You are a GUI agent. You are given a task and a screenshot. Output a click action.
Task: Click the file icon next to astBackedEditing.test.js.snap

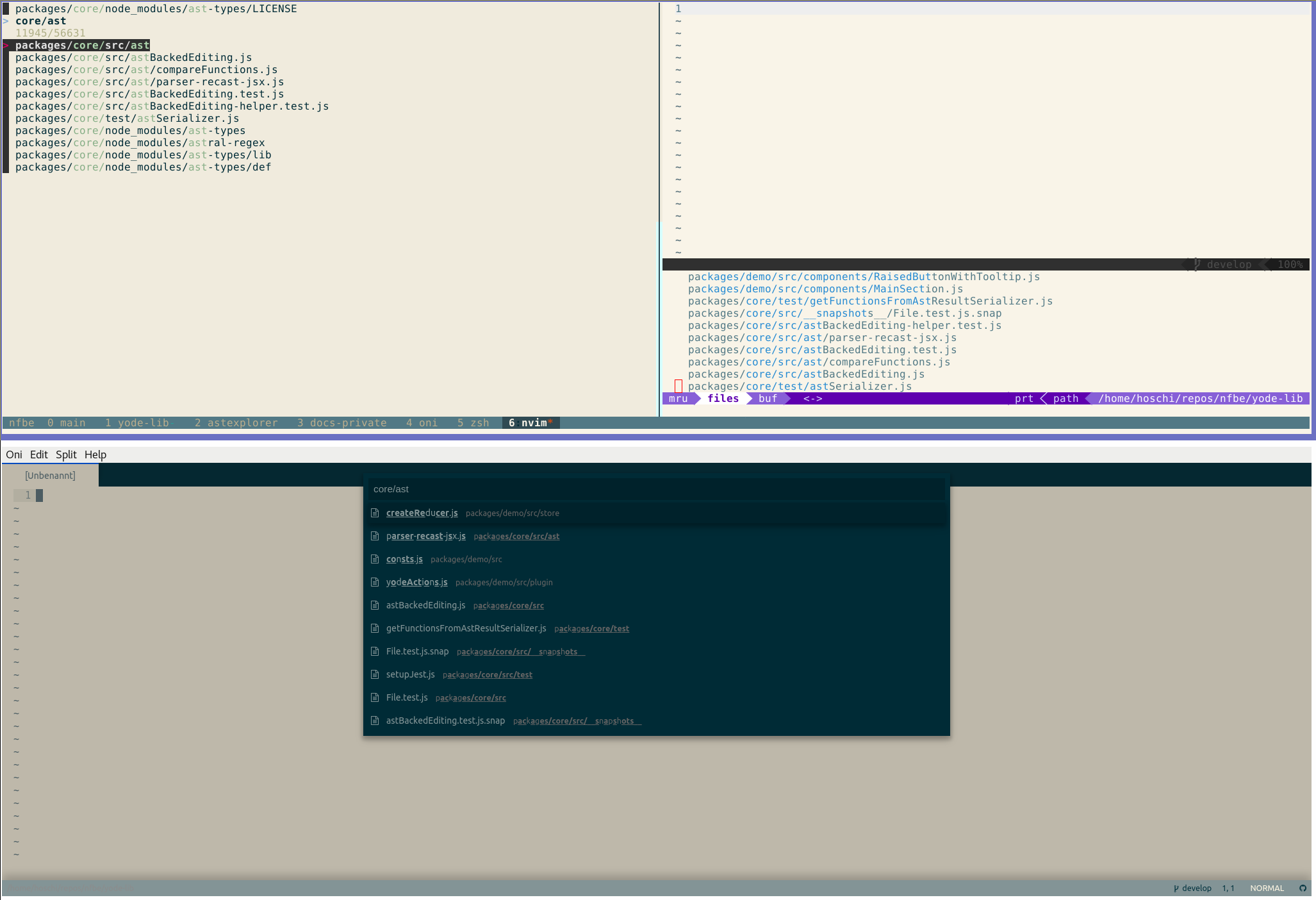coord(375,721)
